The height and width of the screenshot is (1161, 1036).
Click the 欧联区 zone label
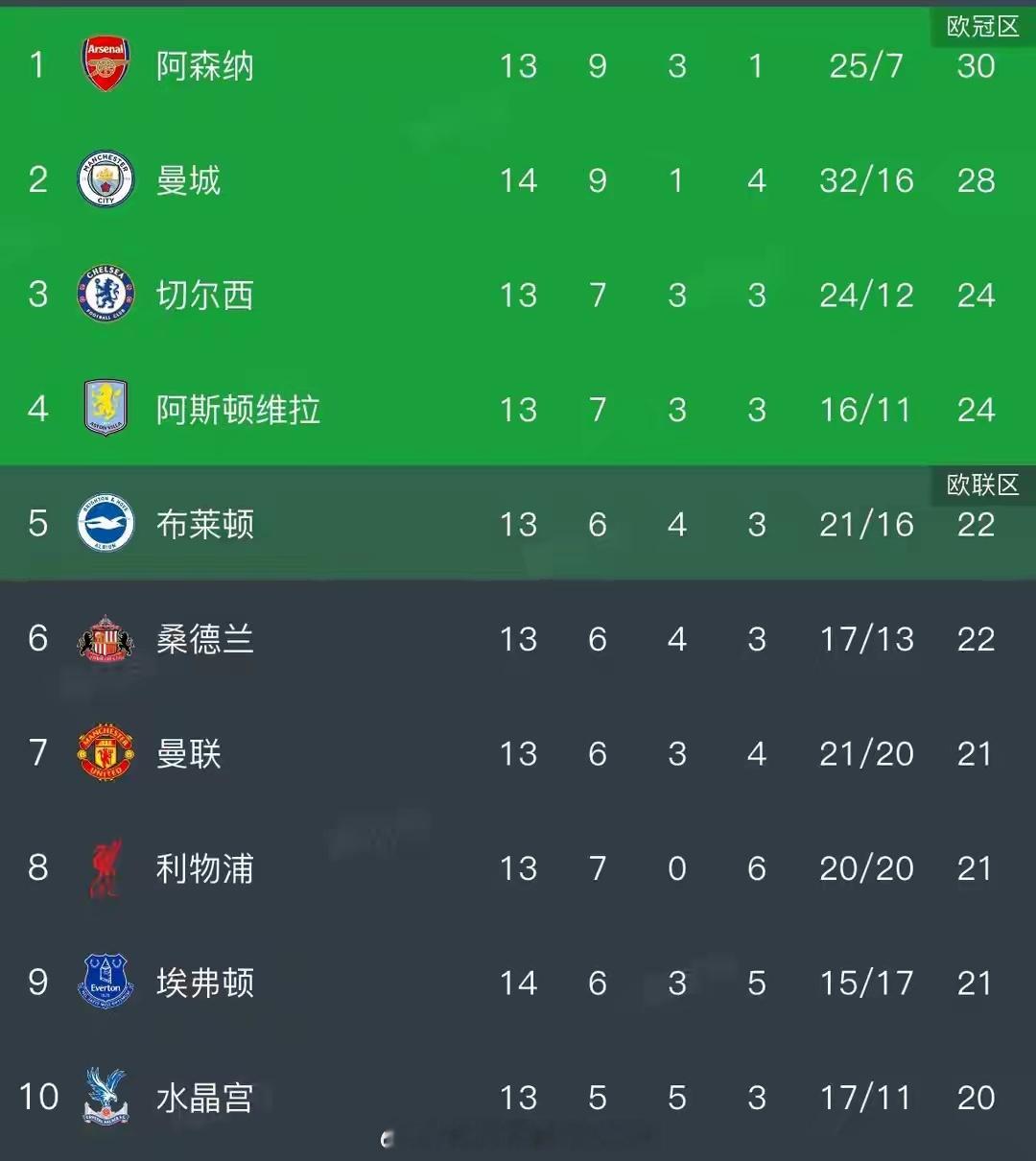(x=982, y=486)
